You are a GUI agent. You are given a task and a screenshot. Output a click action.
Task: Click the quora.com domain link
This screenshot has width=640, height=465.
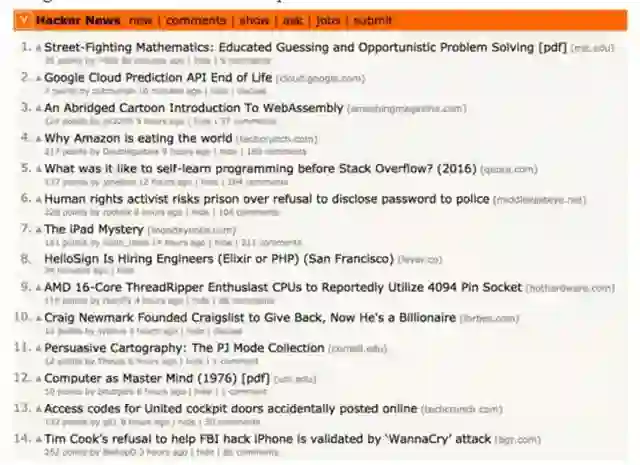509,170
